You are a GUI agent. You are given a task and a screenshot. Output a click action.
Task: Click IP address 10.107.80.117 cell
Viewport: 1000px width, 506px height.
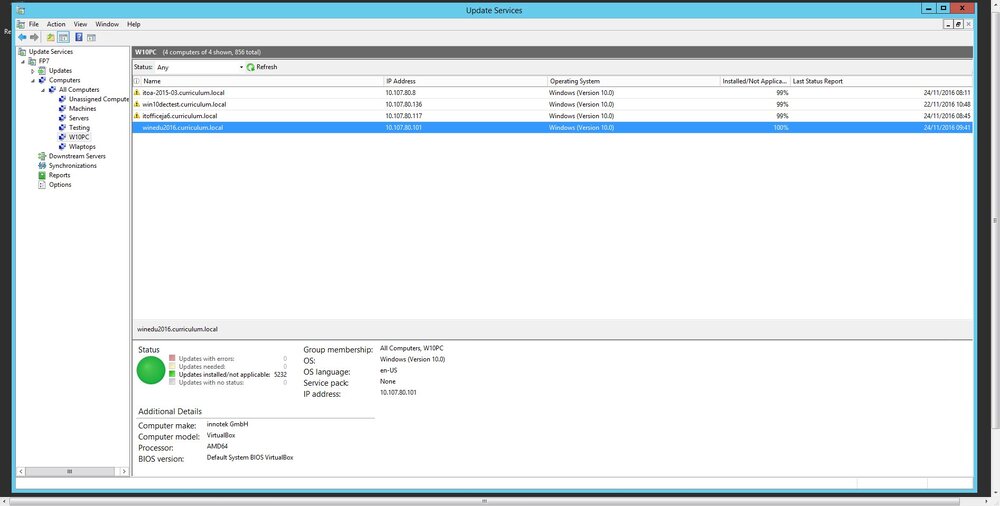[404, 115]
